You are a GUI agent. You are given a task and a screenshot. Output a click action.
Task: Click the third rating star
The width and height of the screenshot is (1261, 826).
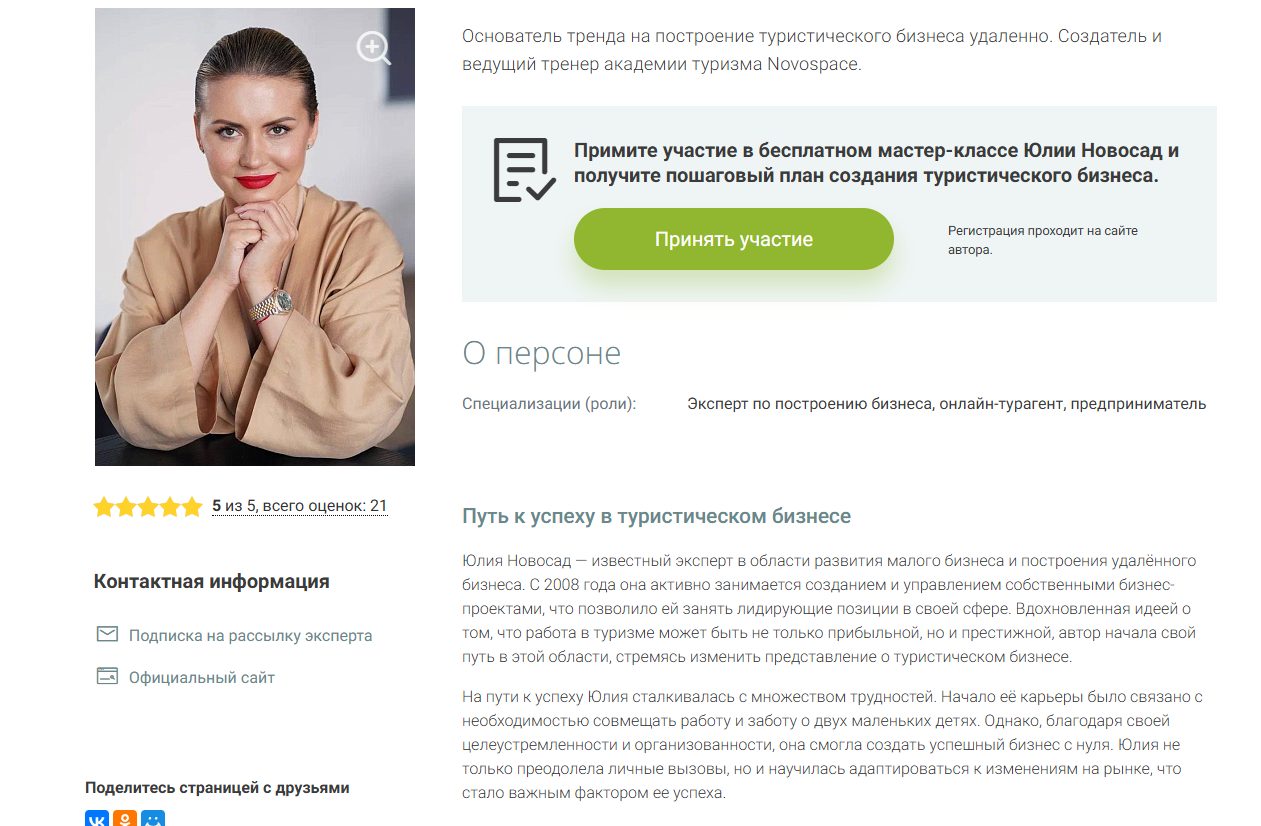coord(148,507)
